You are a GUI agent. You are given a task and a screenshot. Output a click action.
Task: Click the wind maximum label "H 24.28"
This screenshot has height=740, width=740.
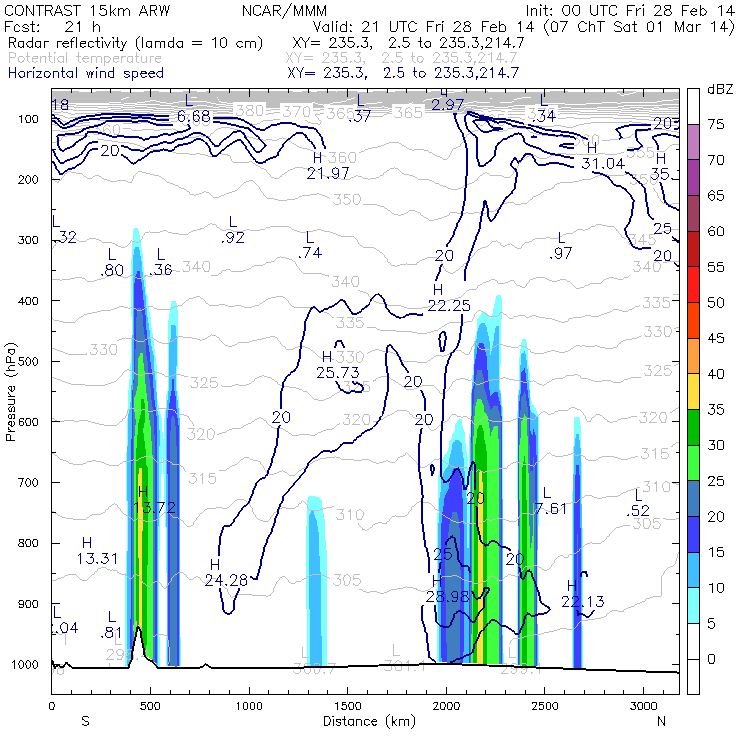pos(226,572)
